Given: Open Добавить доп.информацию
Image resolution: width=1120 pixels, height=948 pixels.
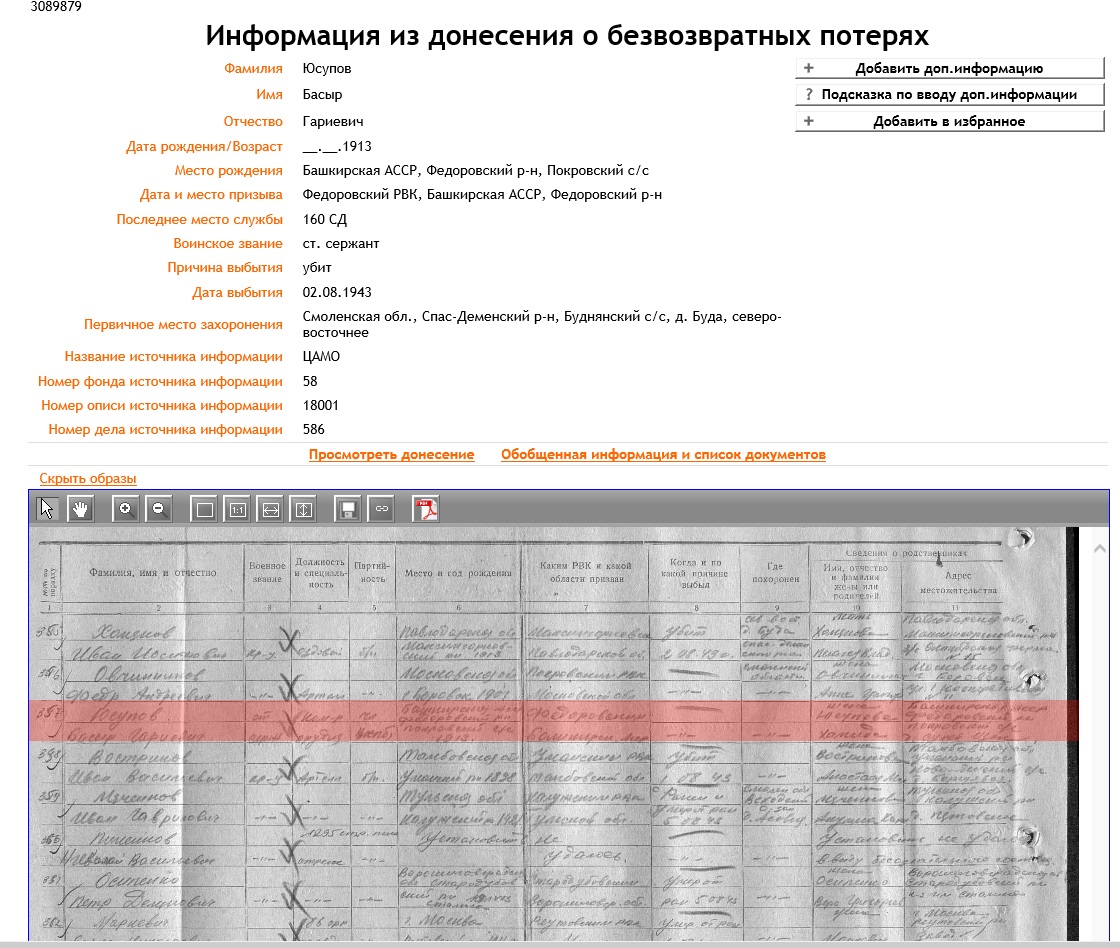Looking at the screenshot, I should pyautogui.click(x=948, y=67).
